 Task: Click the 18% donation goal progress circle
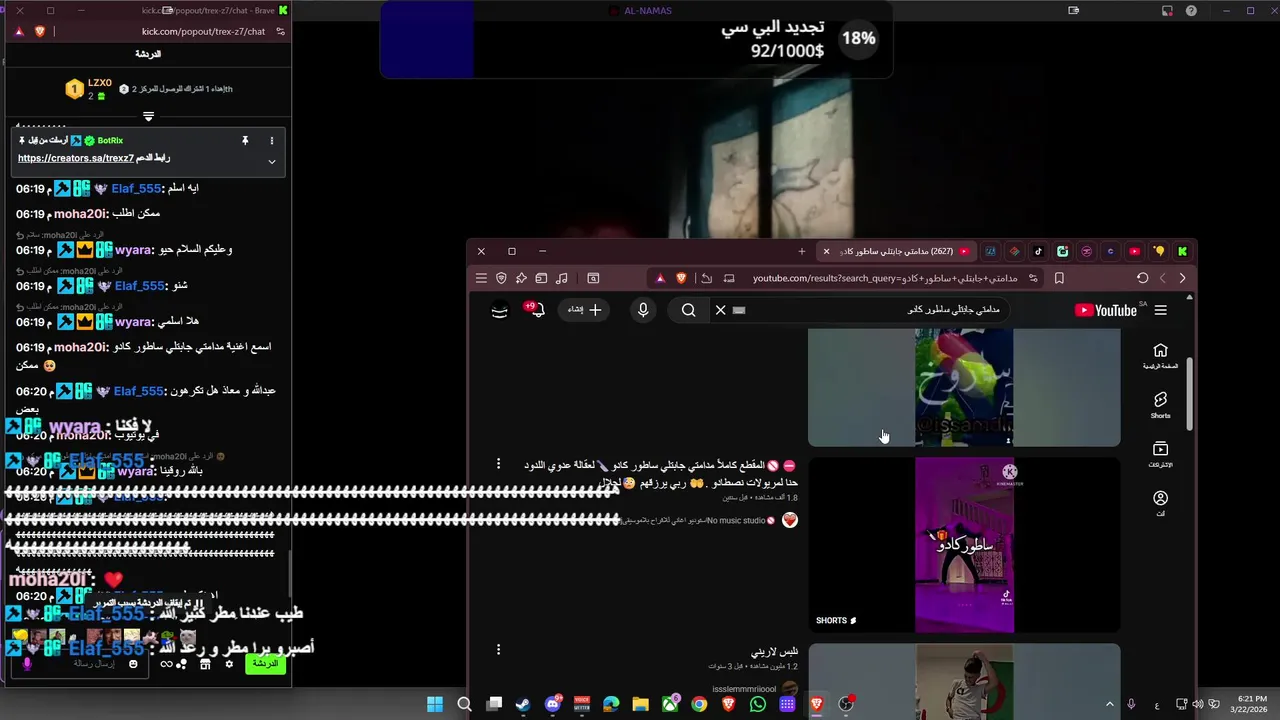[858, 38]
